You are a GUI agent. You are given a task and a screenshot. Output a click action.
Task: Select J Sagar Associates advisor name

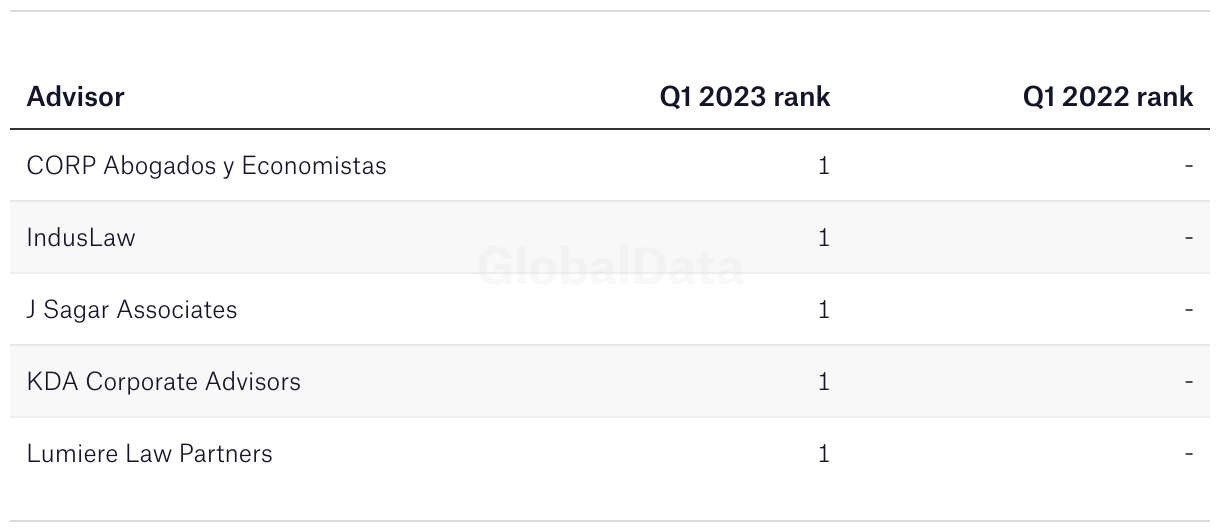click(x=132, y=310)
